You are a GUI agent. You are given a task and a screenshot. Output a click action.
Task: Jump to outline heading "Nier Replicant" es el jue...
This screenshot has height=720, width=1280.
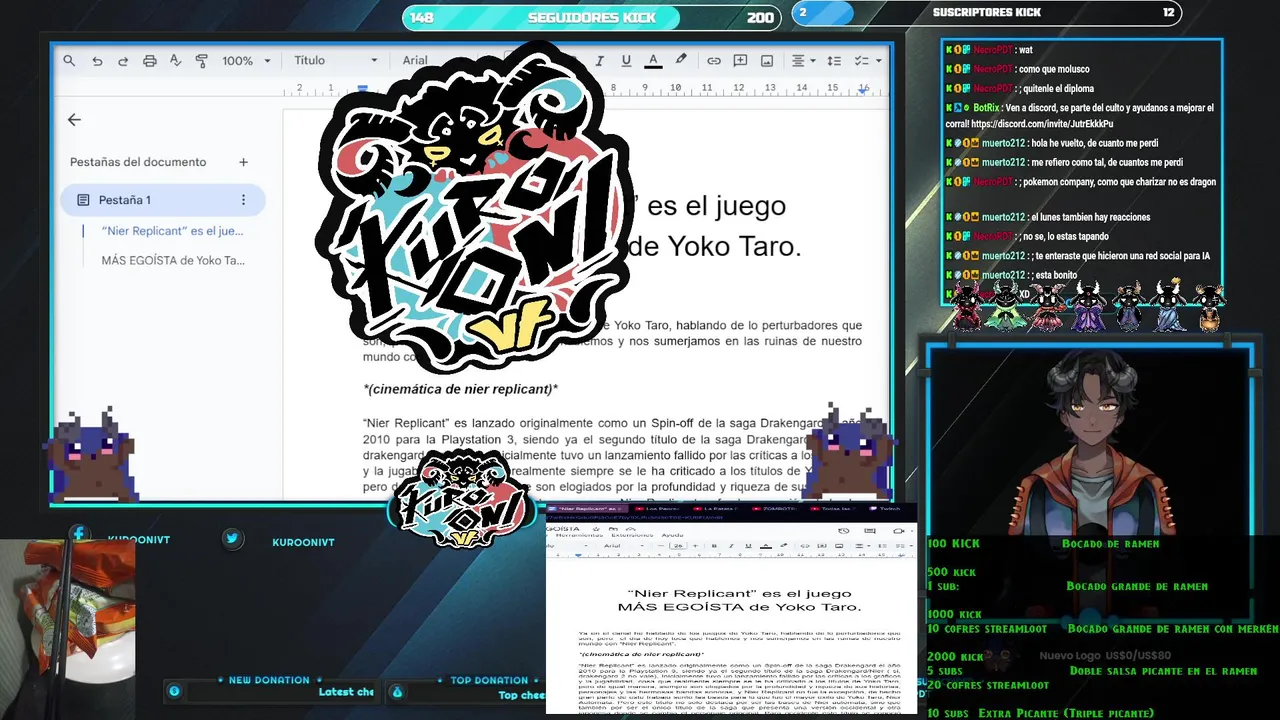coord(173,231)
